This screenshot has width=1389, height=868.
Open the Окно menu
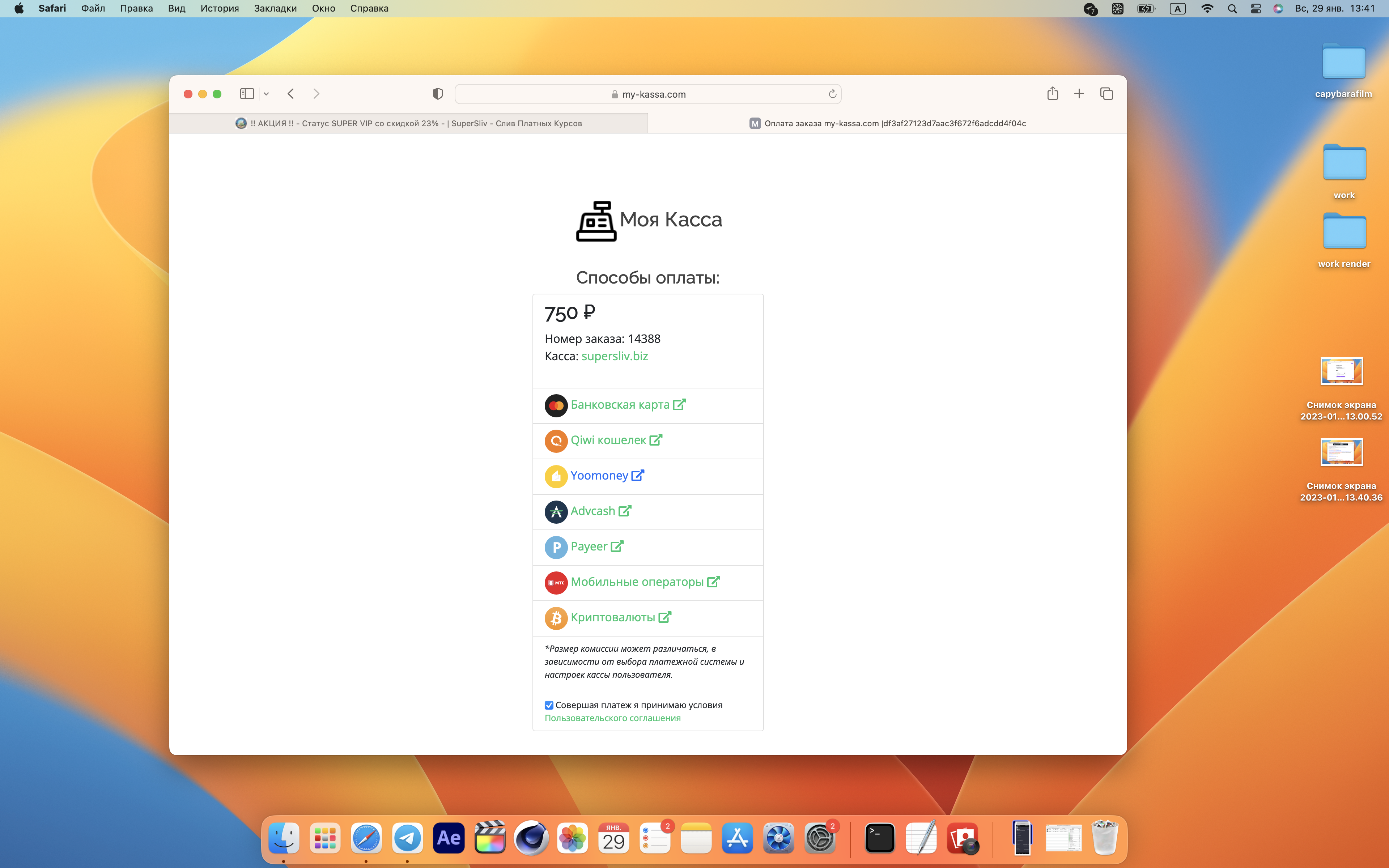click(x=324, y=9)
